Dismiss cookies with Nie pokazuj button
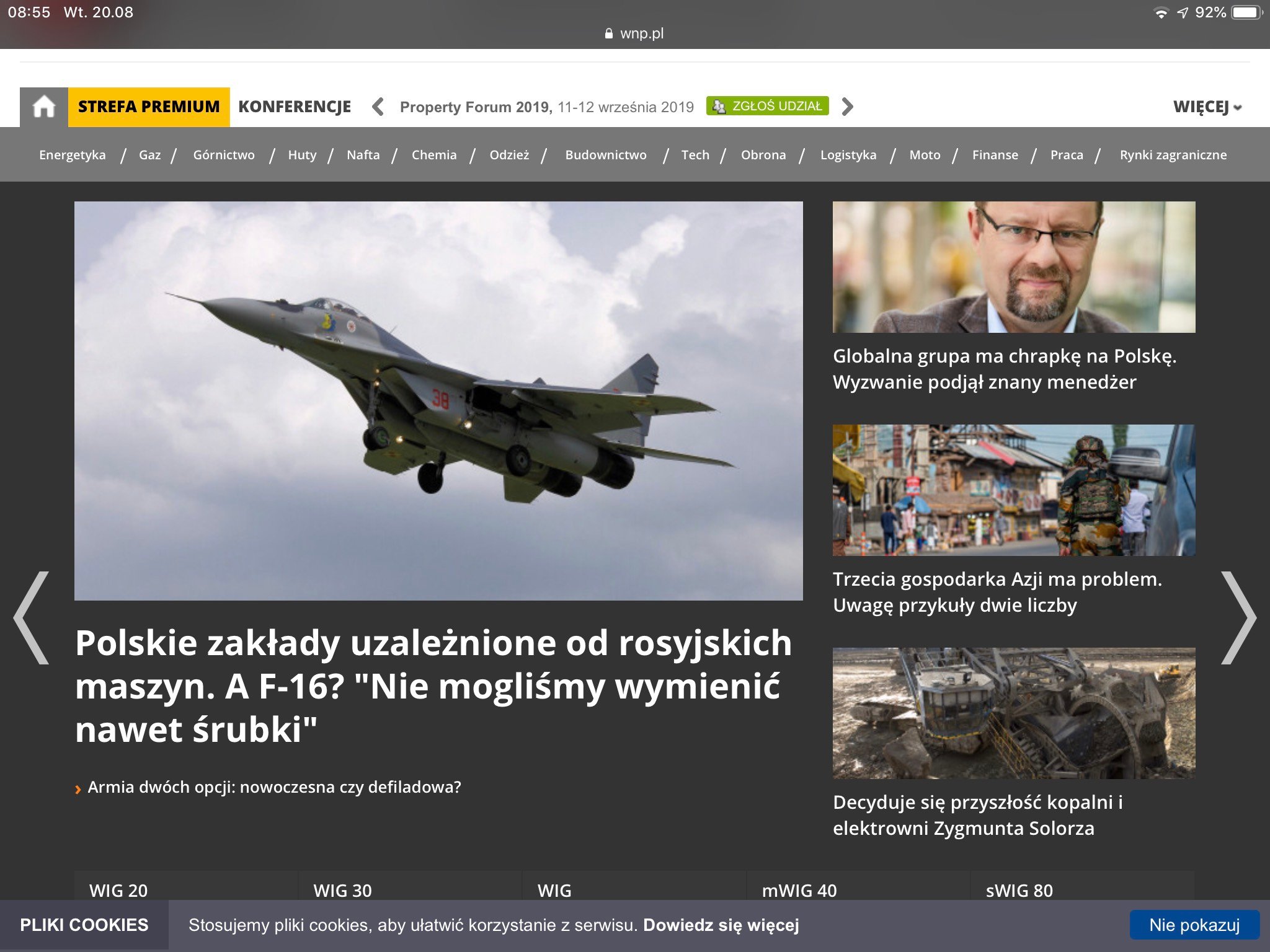This screenshot has height=952, width=1270. coord(1194,925)
